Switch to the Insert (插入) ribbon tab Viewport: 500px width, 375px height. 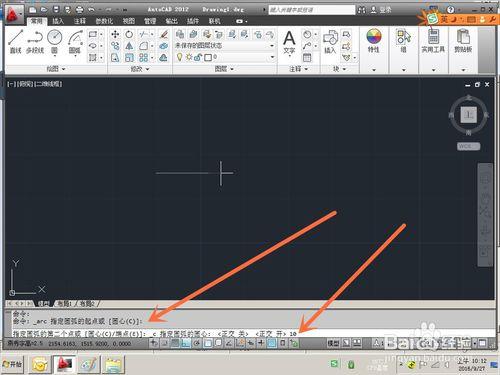point(58,21)
